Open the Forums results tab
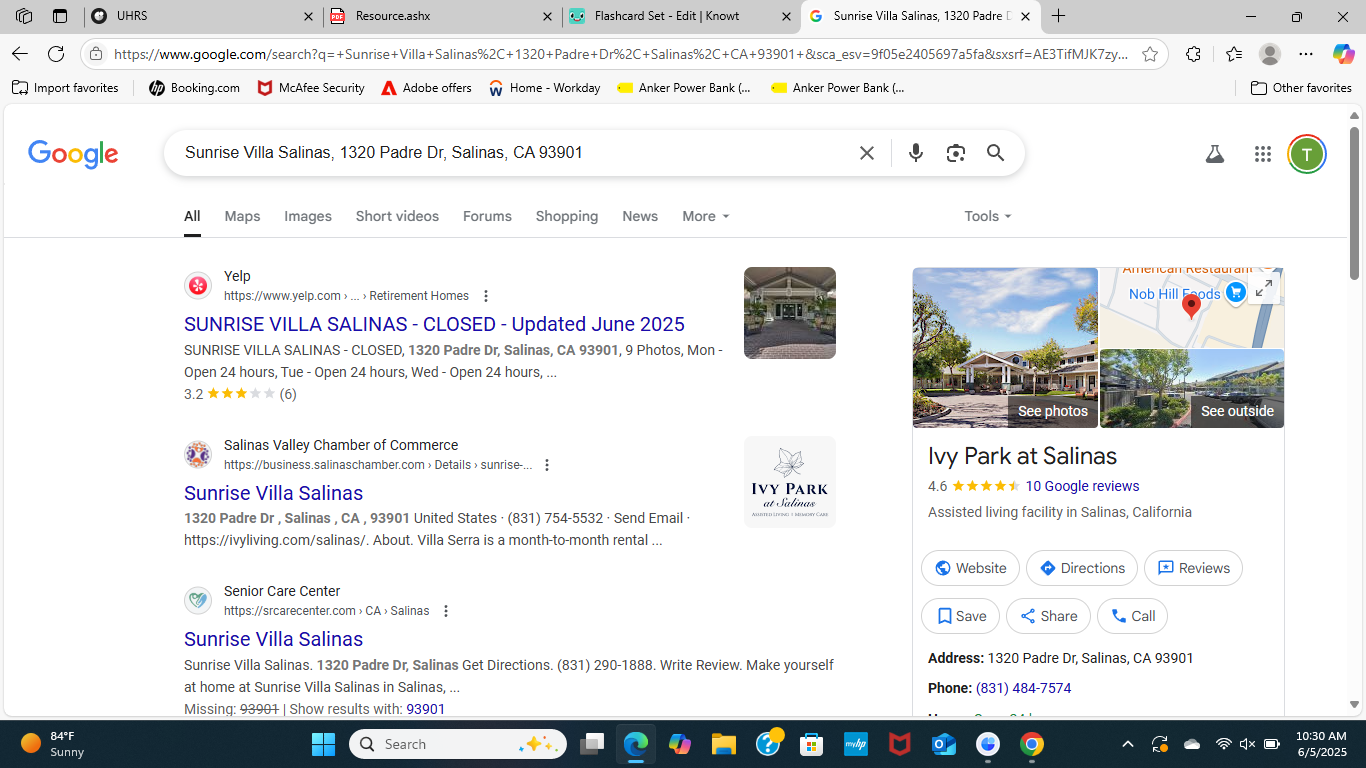Viewport: 1366px width, 768px height. tap(487, 216)
